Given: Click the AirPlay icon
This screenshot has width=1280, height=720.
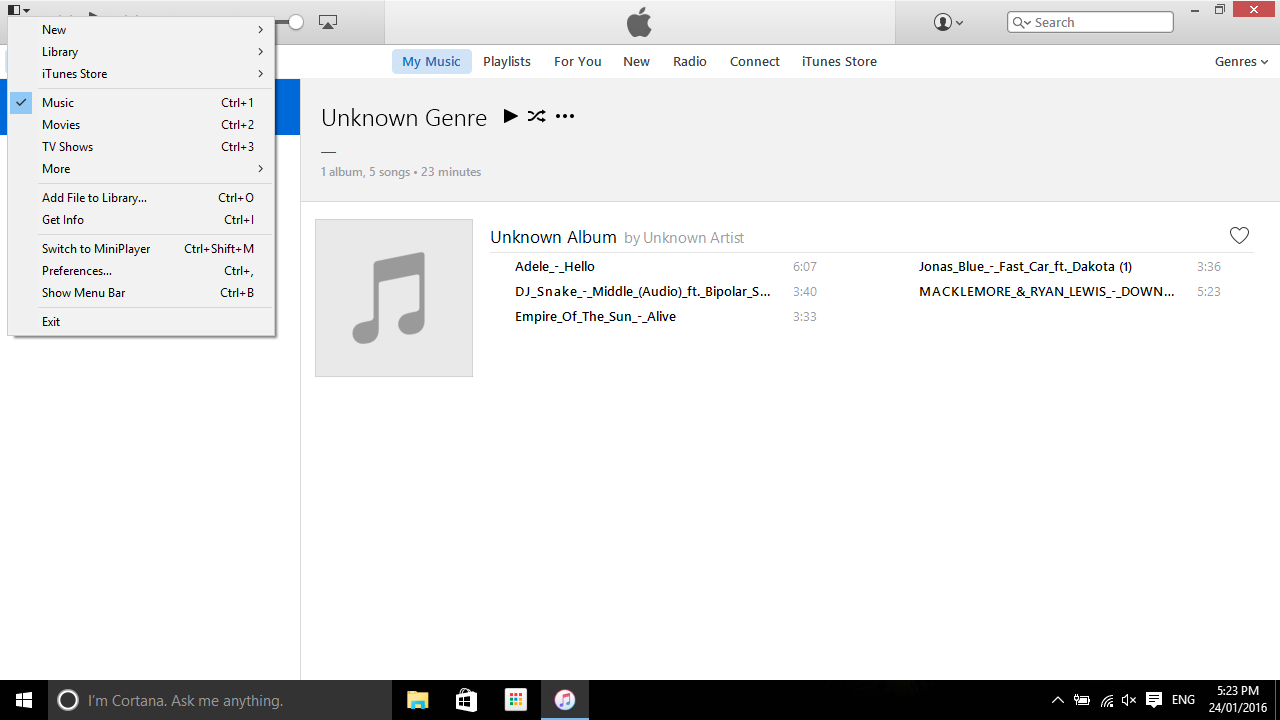Looking at the screenshot, I should point(328,22).
